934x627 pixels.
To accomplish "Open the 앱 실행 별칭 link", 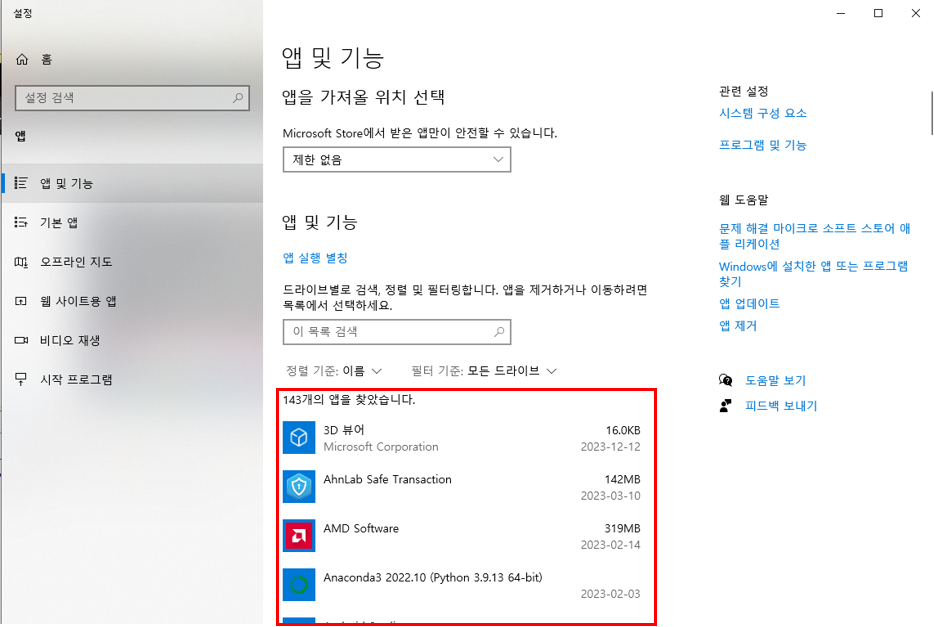I will pos(315,258).
